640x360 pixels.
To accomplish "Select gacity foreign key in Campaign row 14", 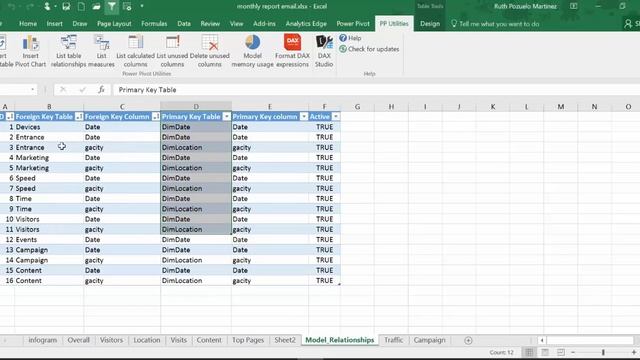I will [x=122, y=260].
